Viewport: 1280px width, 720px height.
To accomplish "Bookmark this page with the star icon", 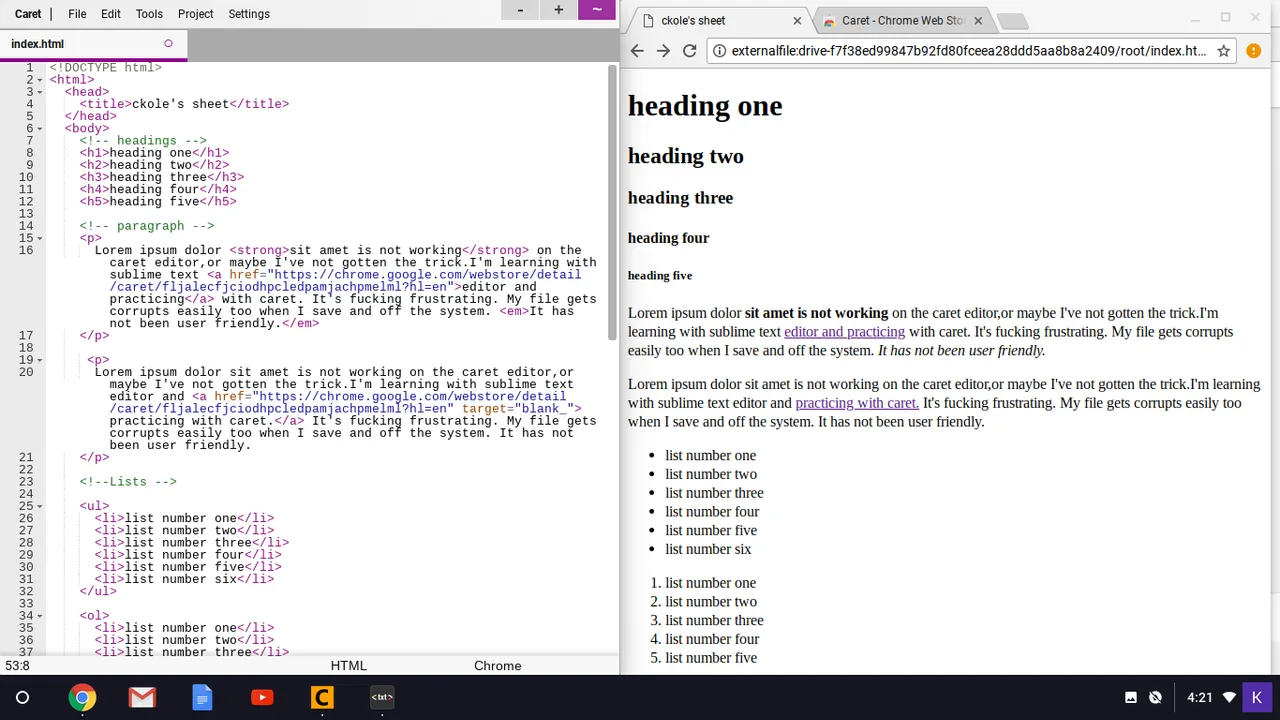I will 1223,51.
